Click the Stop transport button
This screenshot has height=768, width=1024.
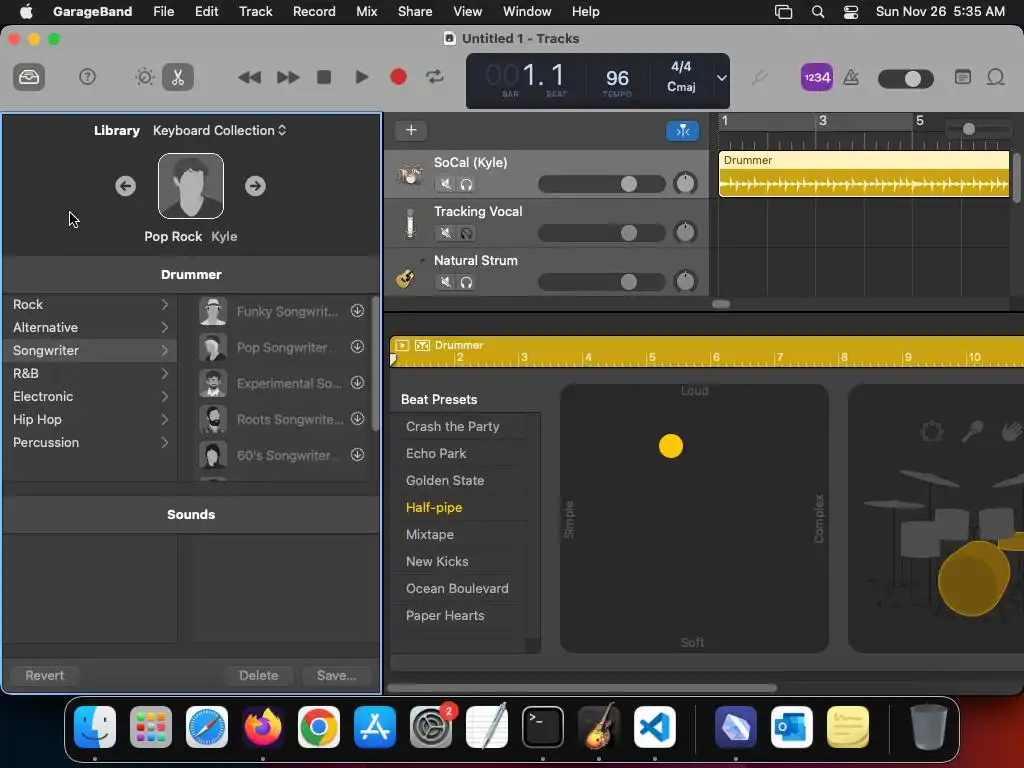(324, 78)
